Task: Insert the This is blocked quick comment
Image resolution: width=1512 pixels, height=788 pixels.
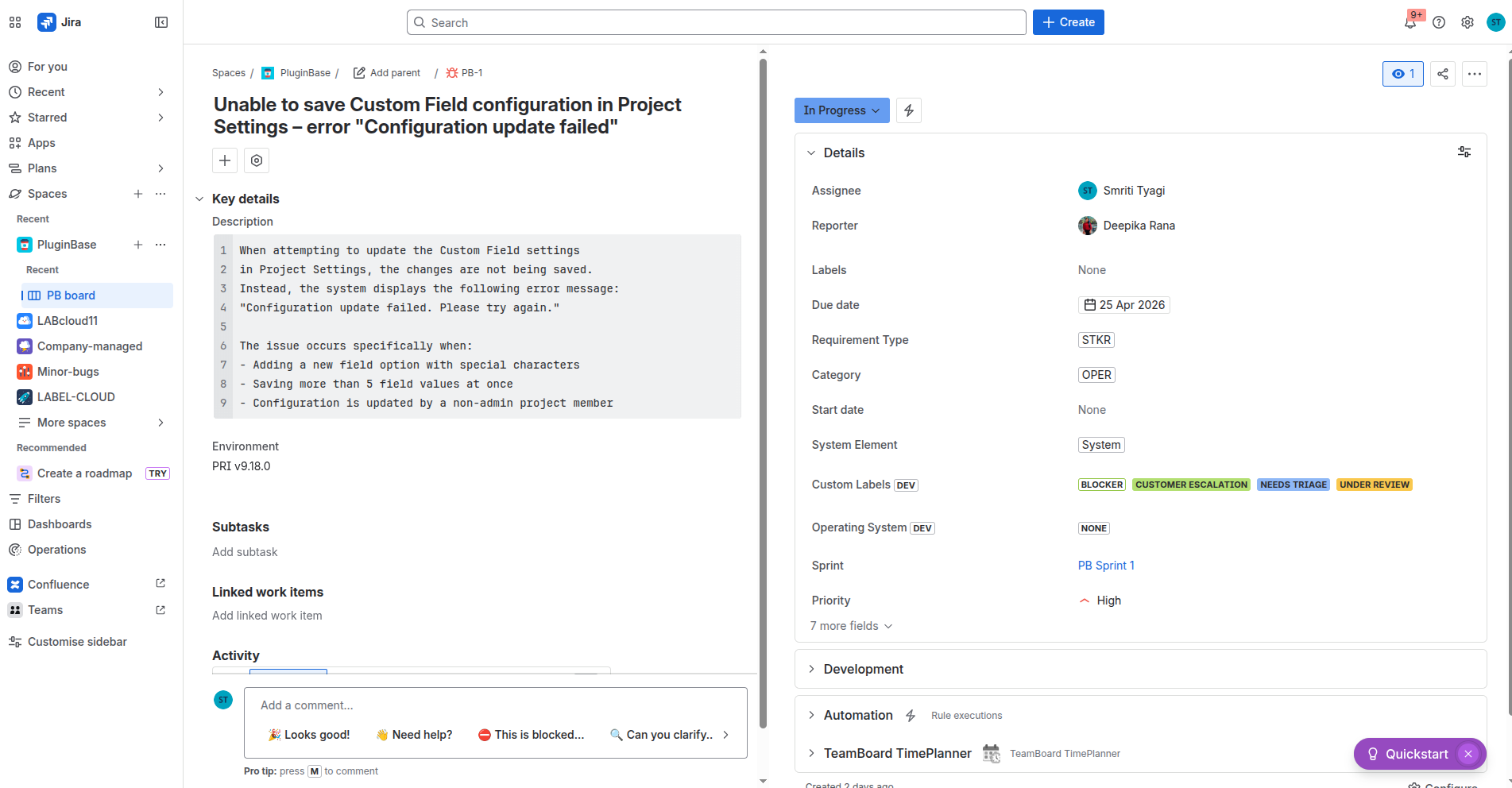Action: [x=531, y=735]
